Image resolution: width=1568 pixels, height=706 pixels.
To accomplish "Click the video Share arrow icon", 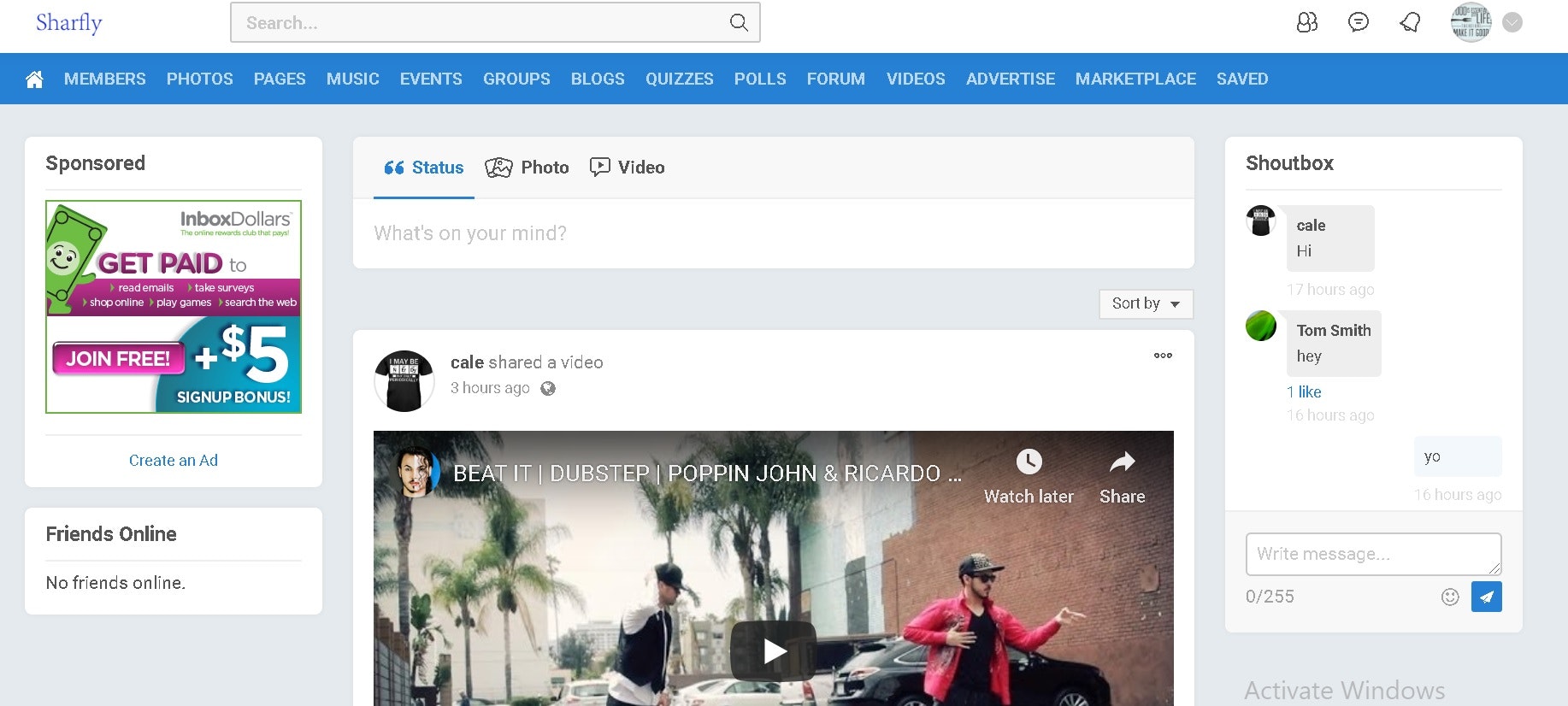I will tap(1122, 462).
